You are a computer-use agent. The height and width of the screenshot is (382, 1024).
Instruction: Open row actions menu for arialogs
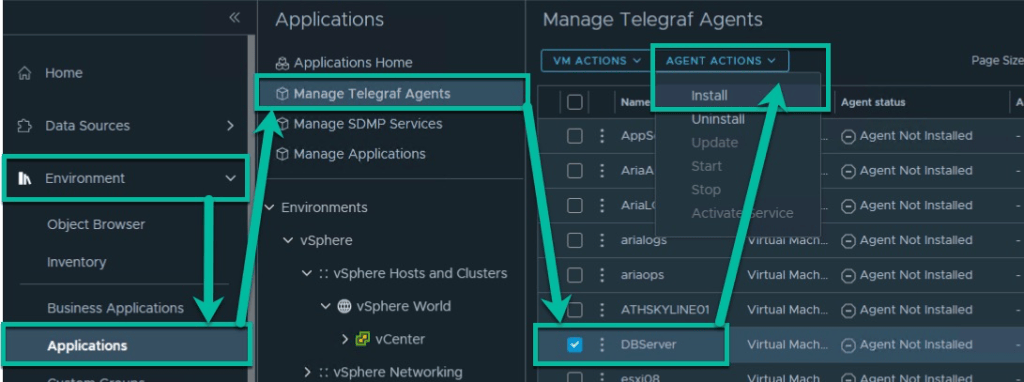click(602, 240)
